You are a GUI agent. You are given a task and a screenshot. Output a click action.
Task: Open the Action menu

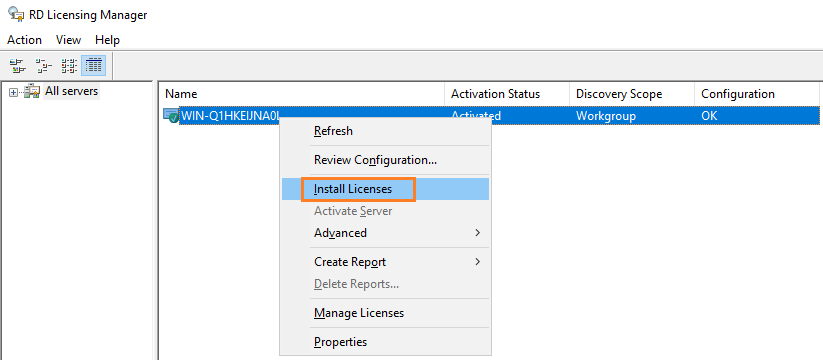coord(24,40)
